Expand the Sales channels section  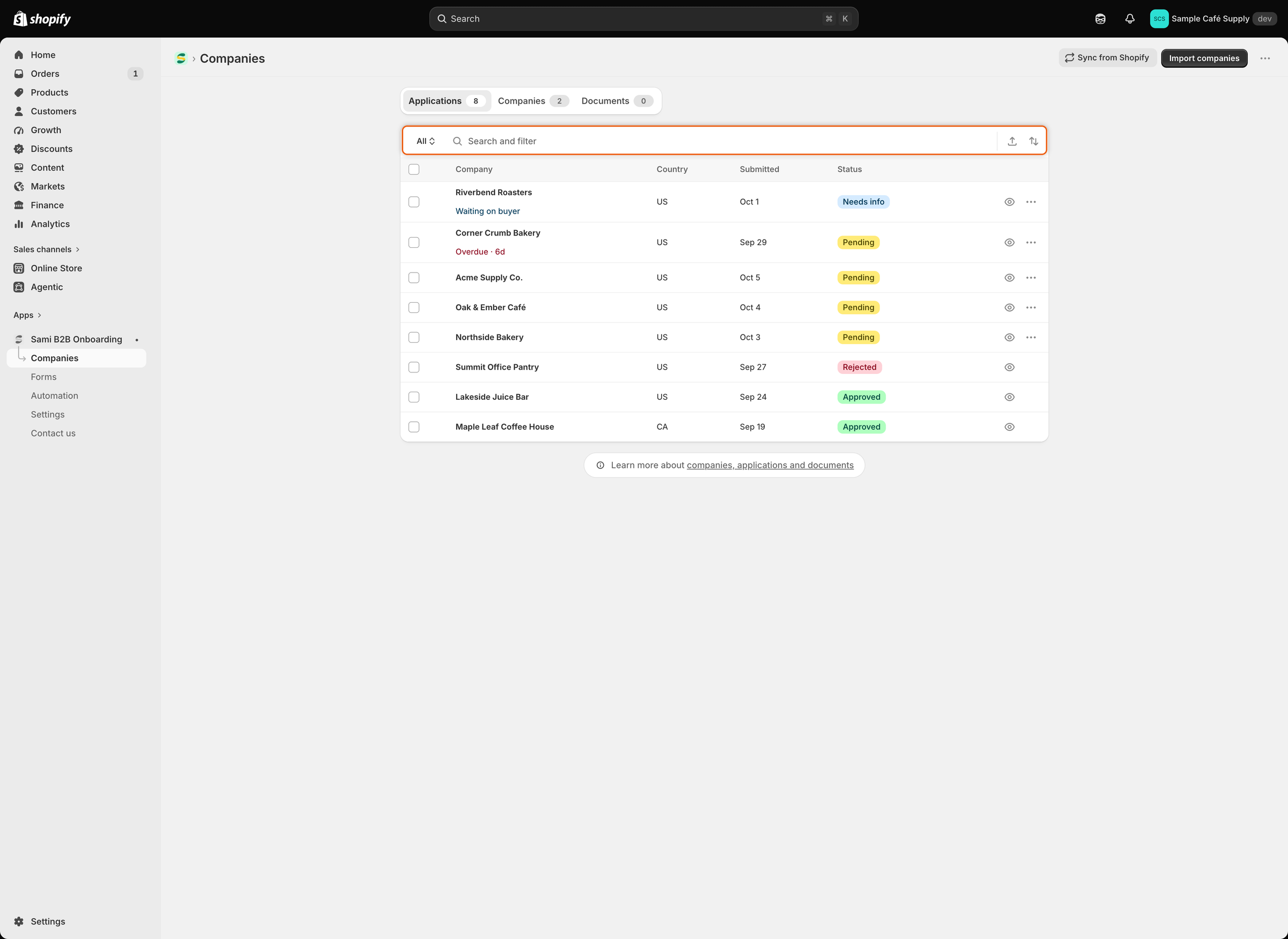[47, 250]
